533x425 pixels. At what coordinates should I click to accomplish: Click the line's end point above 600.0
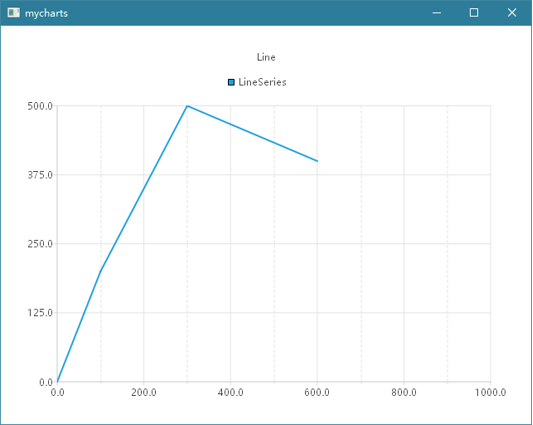[x=317, y=161]
